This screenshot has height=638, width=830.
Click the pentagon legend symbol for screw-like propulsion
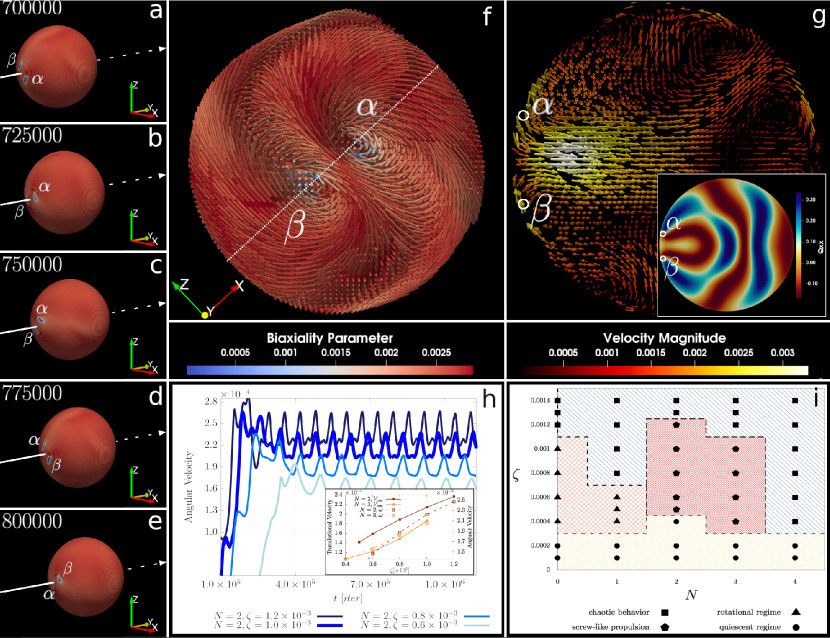665,627
